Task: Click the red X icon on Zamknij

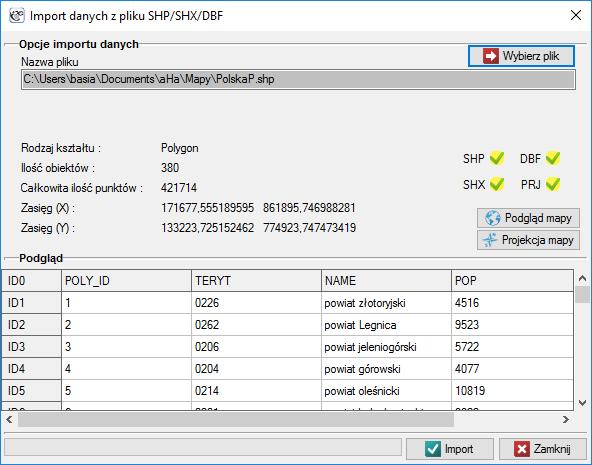Action: coord(522,449)
